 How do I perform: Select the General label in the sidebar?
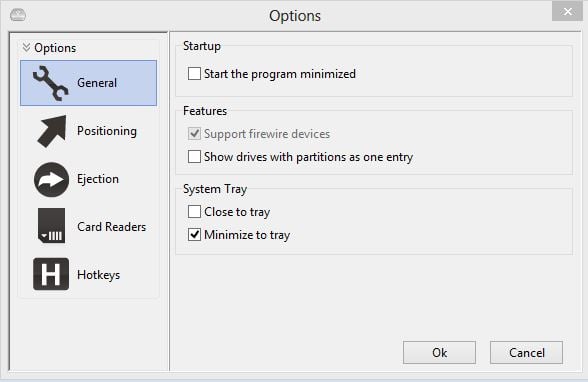point(97,83)
